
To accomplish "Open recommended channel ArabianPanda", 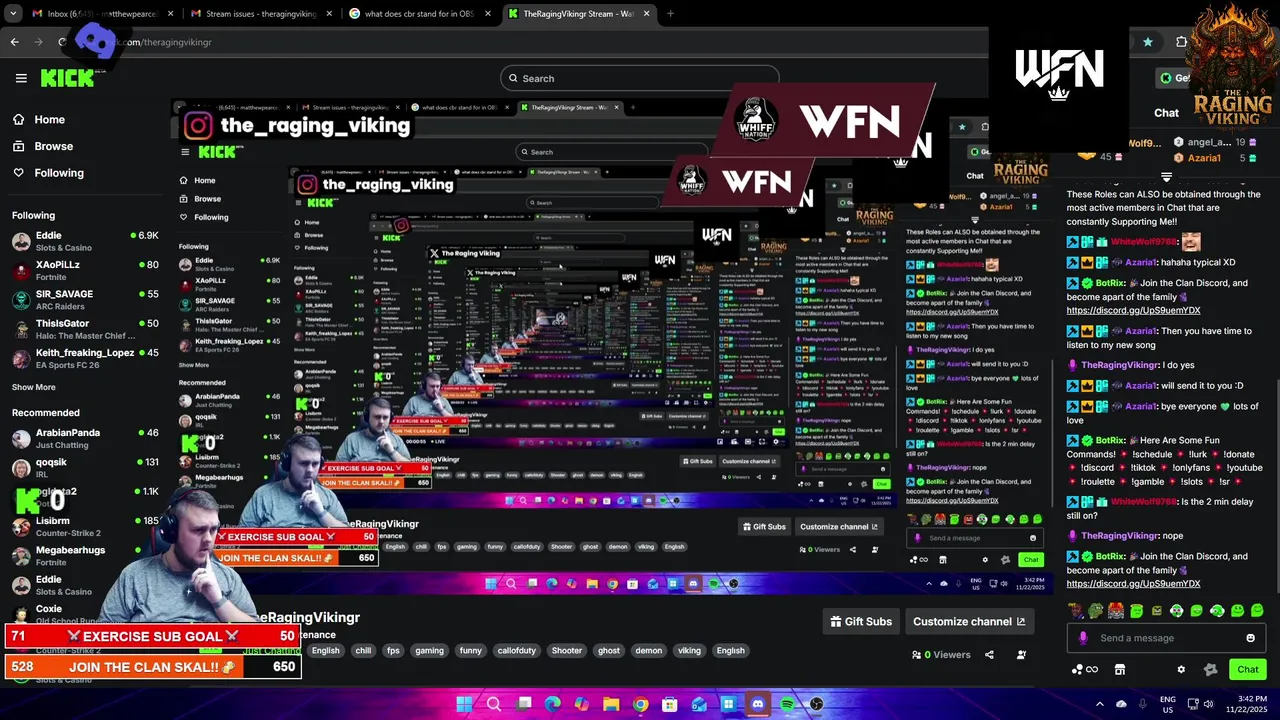I will click(x=85, y=438).
